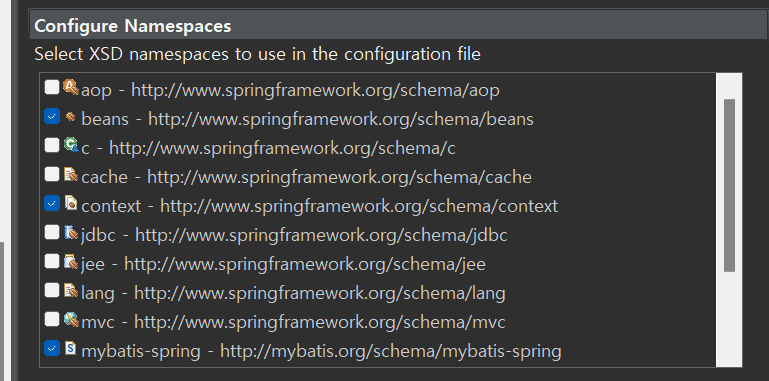
Task: Click the lang namespace icon
Action: tap(71, 290)
